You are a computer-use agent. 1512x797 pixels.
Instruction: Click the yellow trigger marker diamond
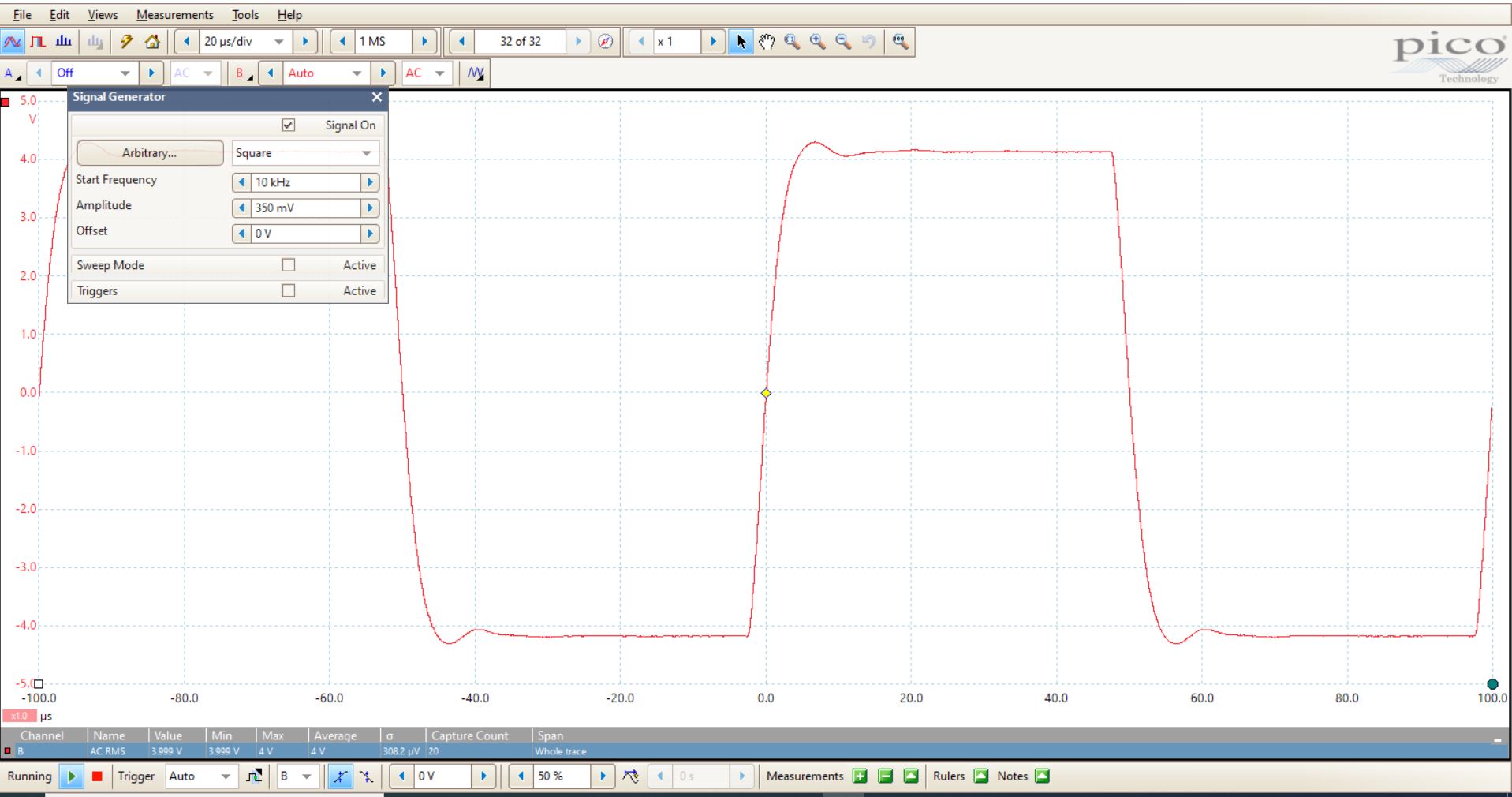[766, 393]
